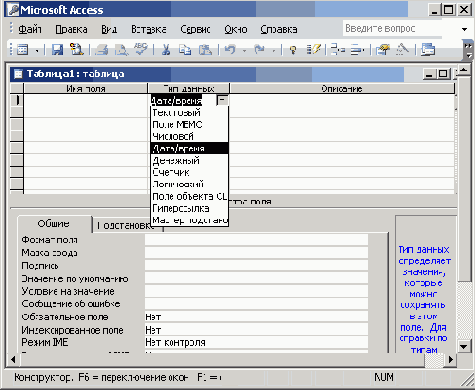475x390 pixels.
Task: Choose Поле объекта OLE list item
Action: click(190, 196)
